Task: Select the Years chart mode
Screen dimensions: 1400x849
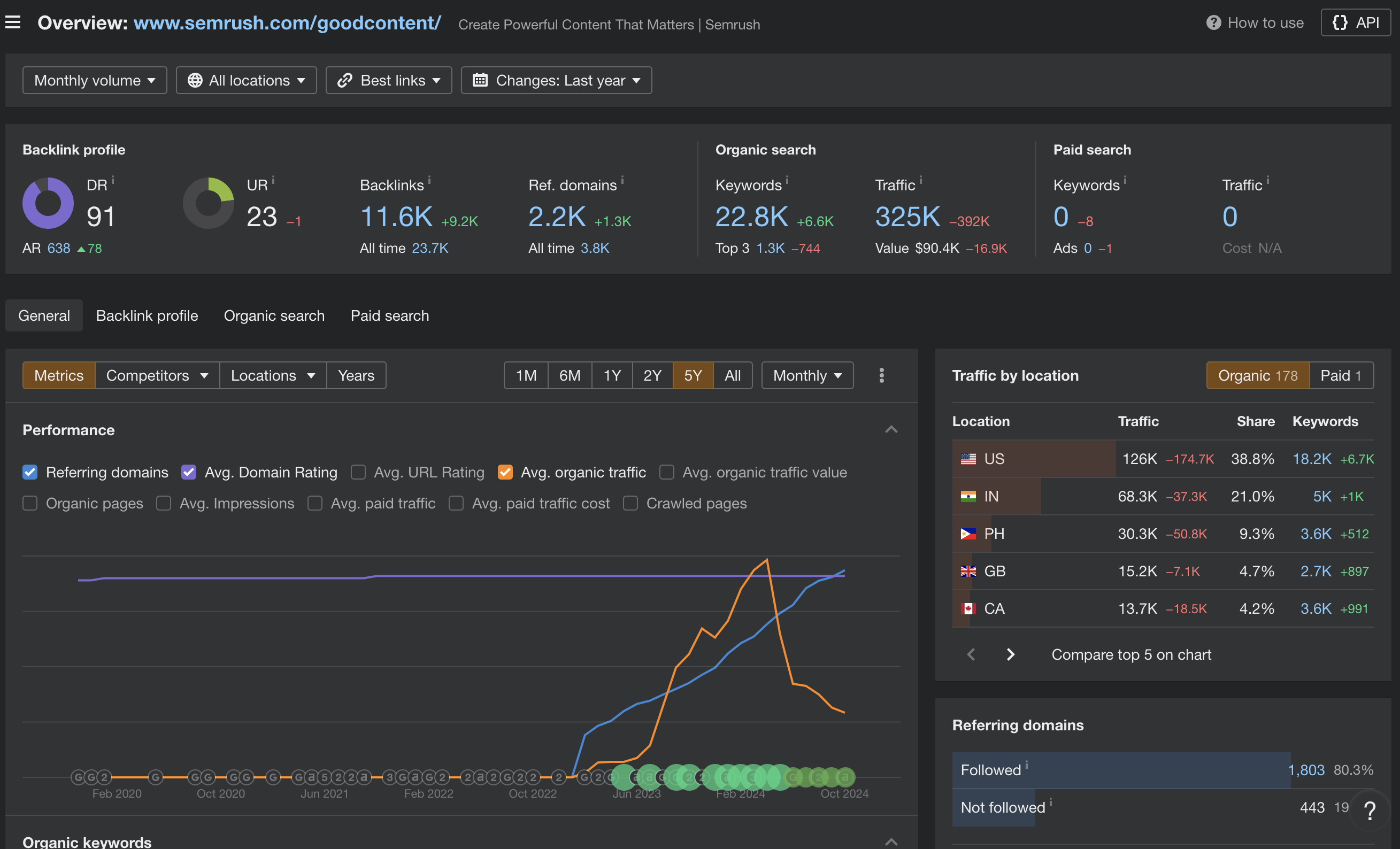Action: click(356, 375)
